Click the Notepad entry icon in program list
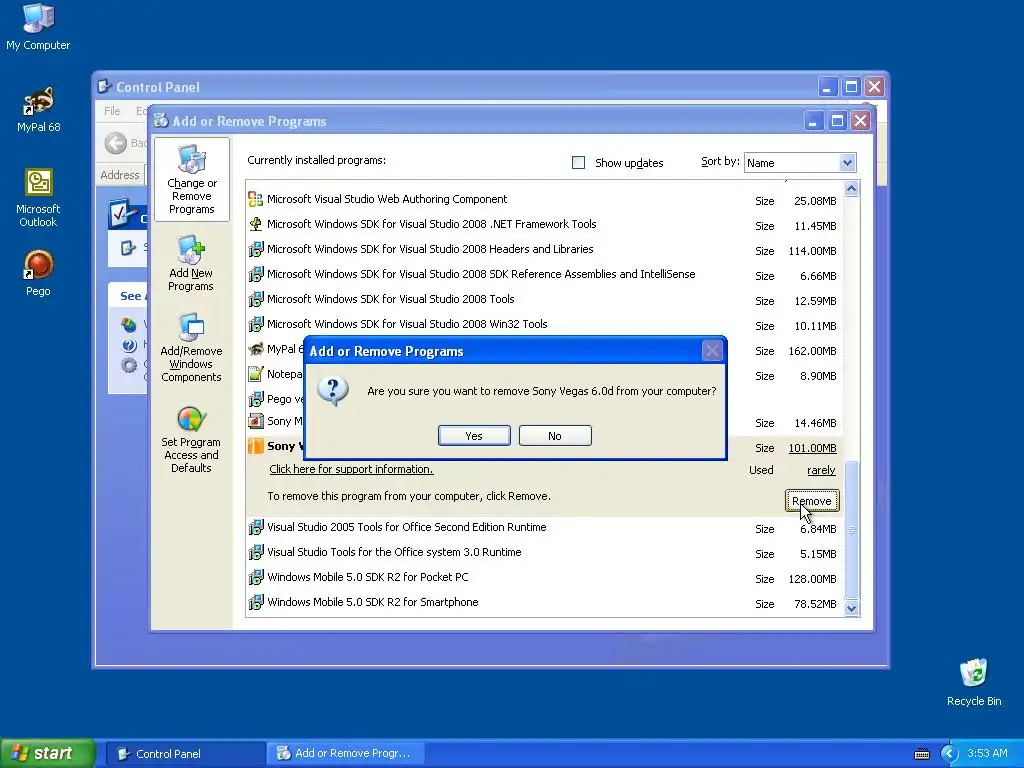 (x=255, y=374)
